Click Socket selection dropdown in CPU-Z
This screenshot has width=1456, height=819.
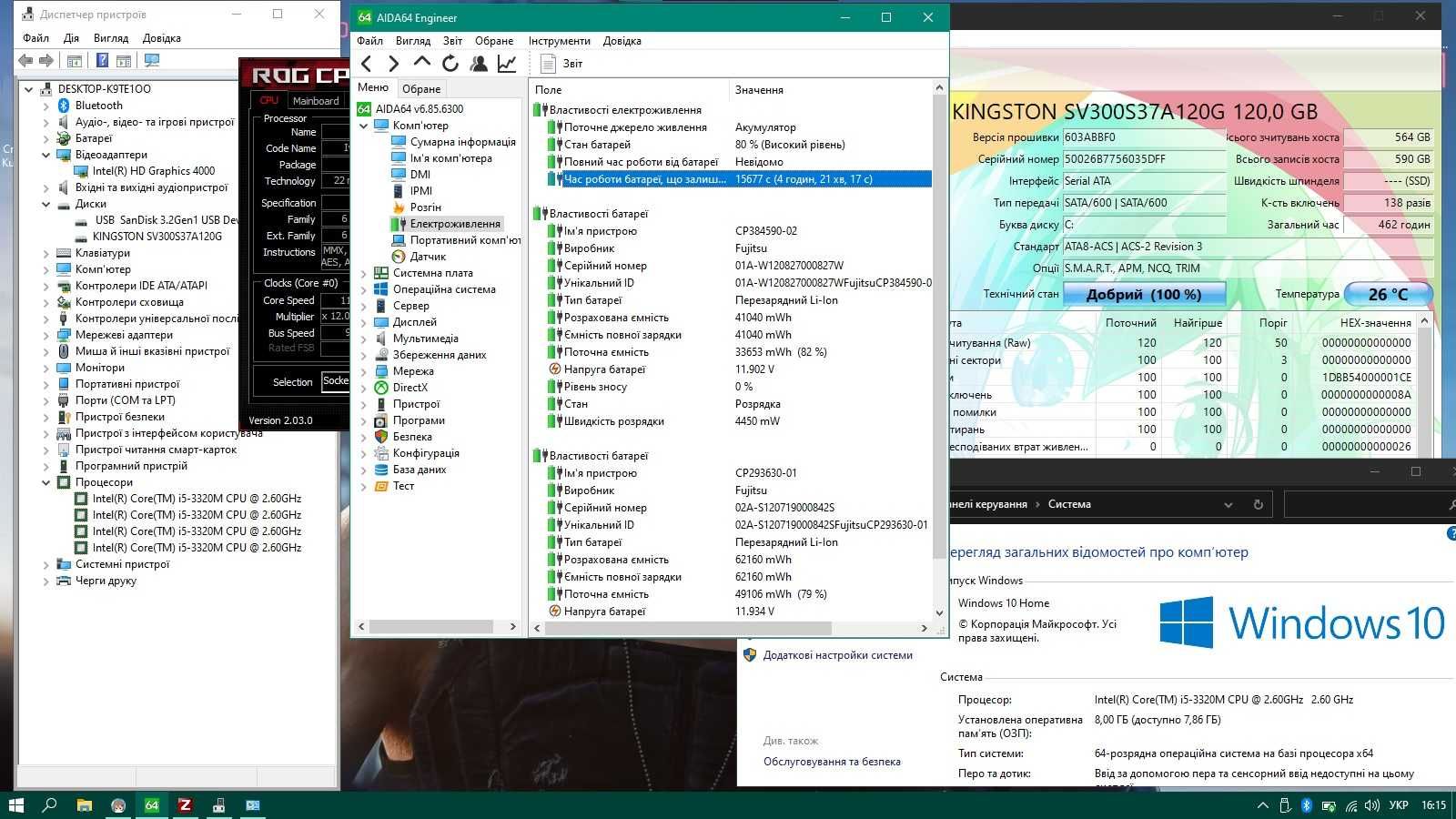pyautogui.click(x=336, y=381)
